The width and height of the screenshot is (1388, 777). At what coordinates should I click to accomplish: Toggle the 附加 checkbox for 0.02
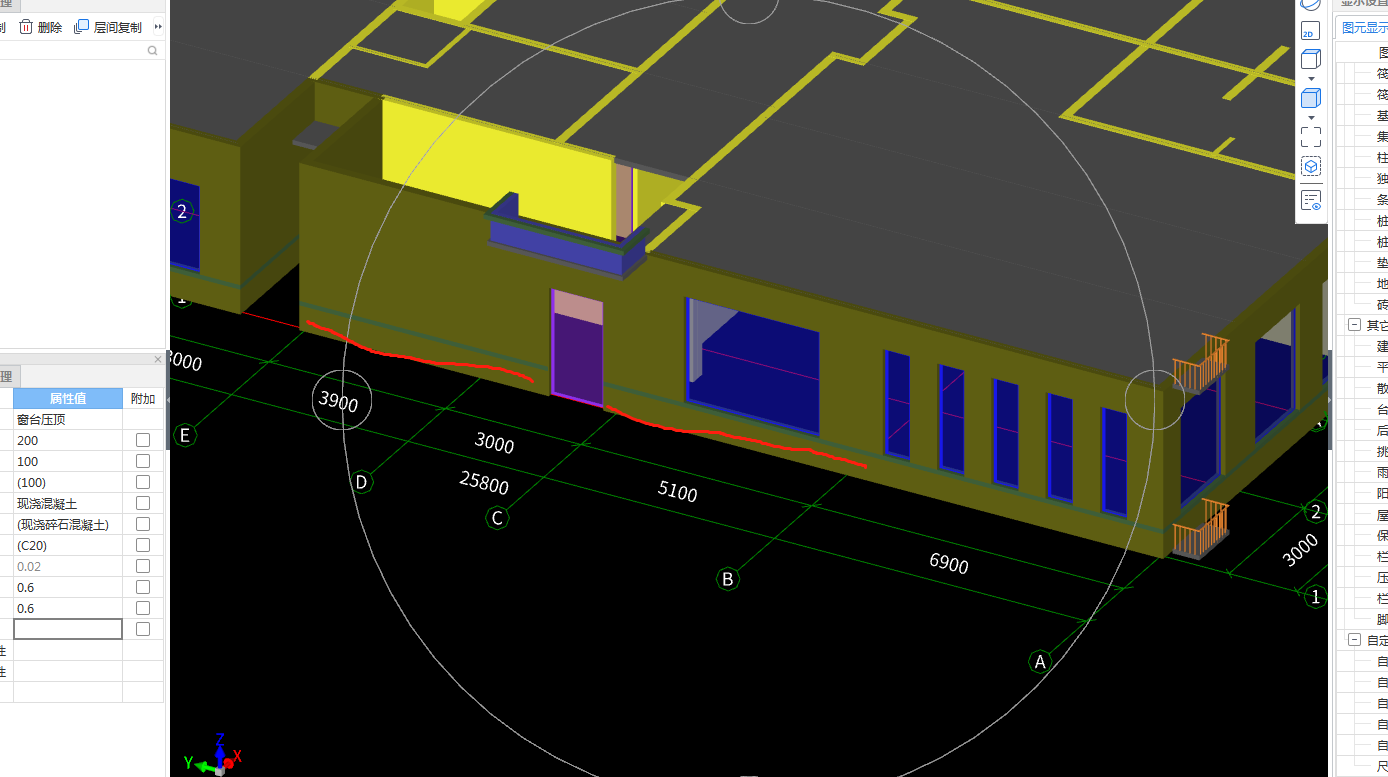pos(143,566)
